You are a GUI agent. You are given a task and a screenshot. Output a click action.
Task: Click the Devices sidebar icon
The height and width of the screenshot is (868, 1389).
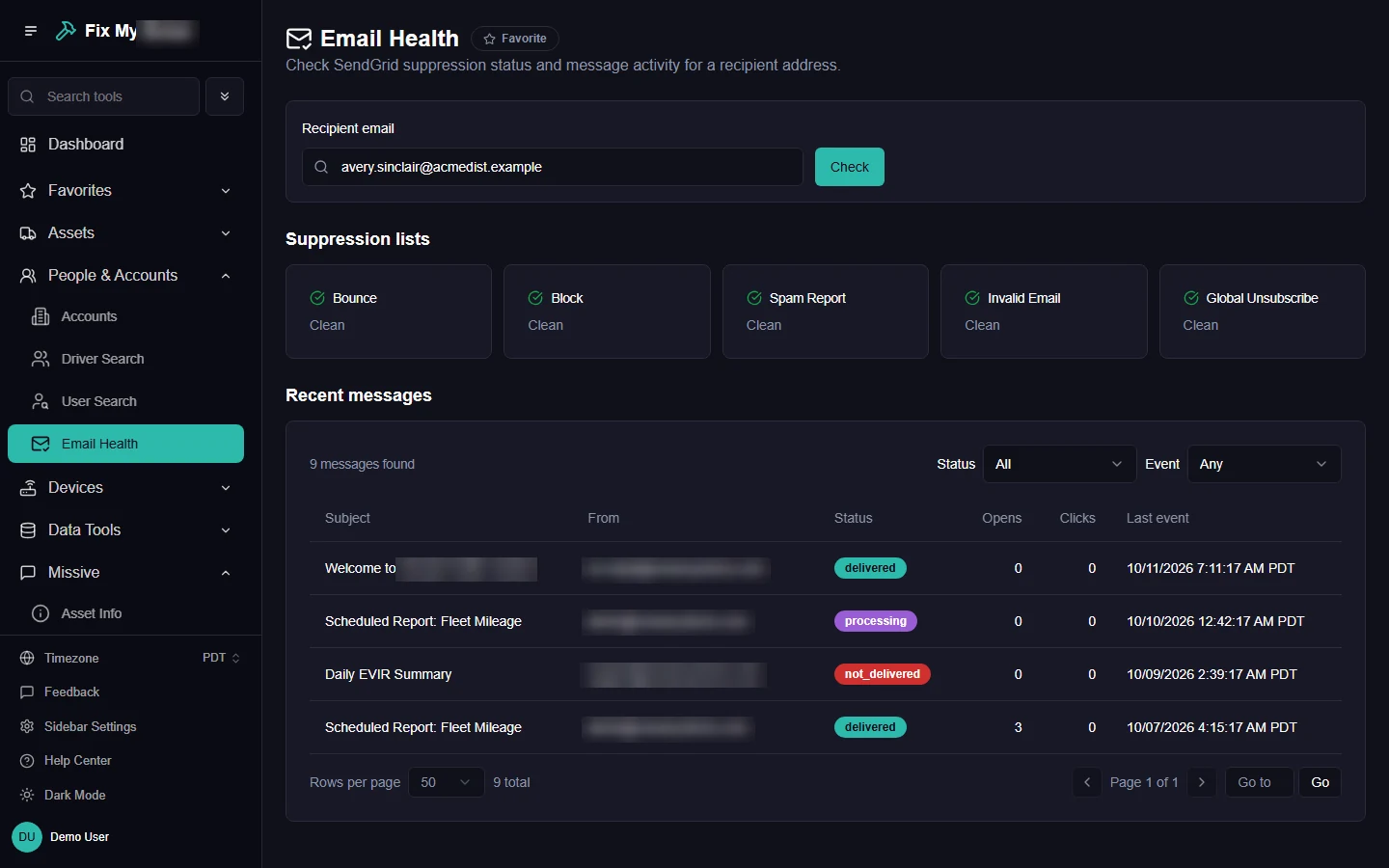point(28,488)
